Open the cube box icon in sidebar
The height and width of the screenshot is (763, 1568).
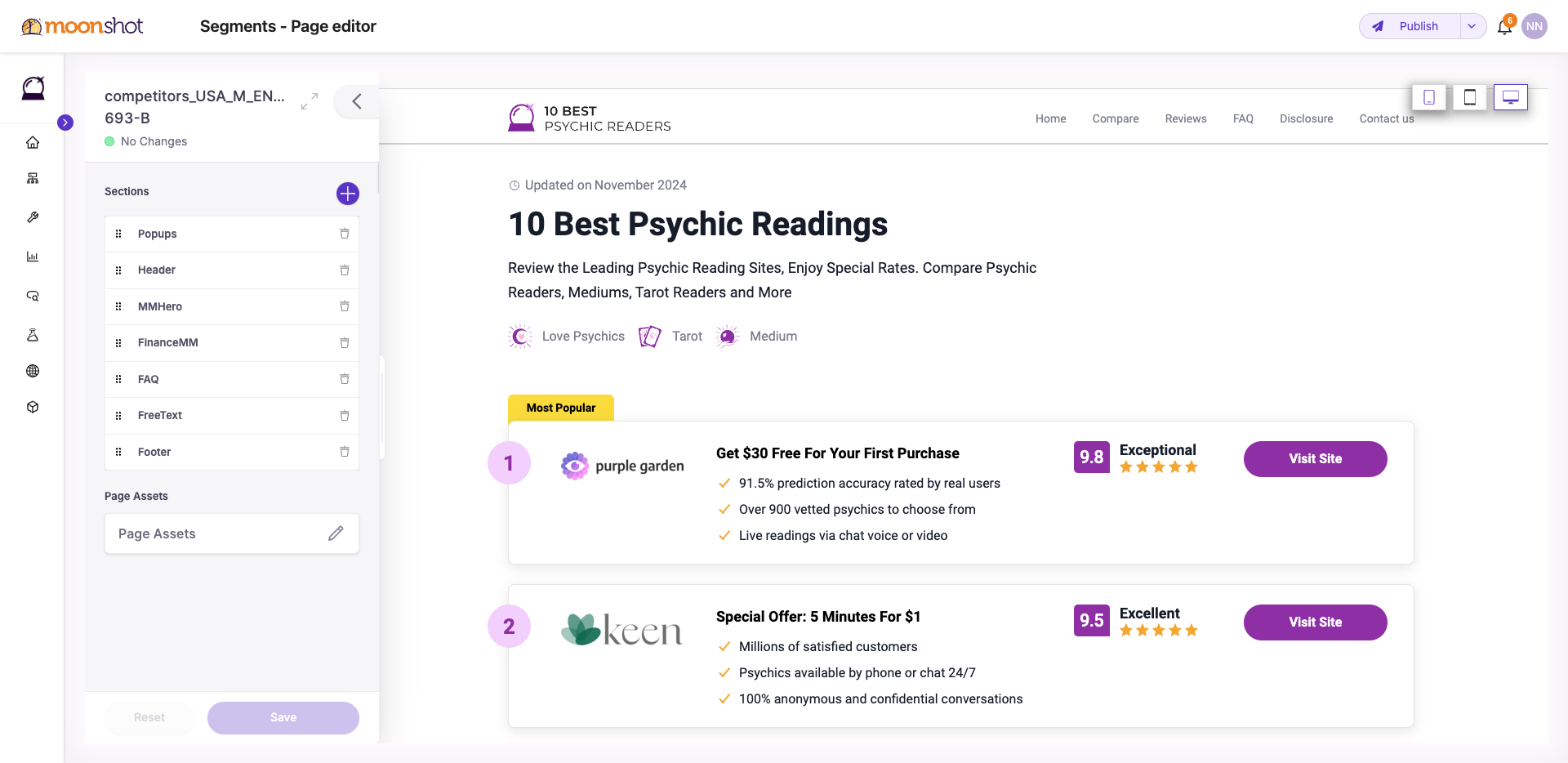(x=33, y=407)
